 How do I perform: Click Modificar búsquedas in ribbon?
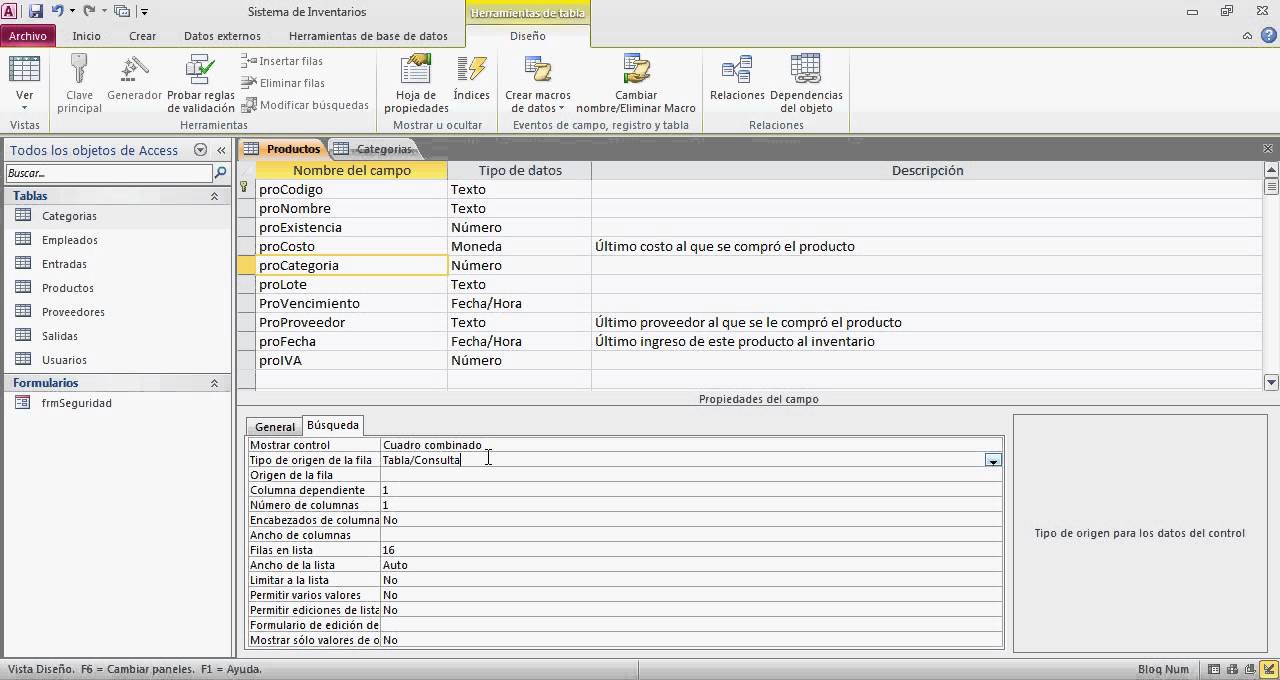pos(305,105)
